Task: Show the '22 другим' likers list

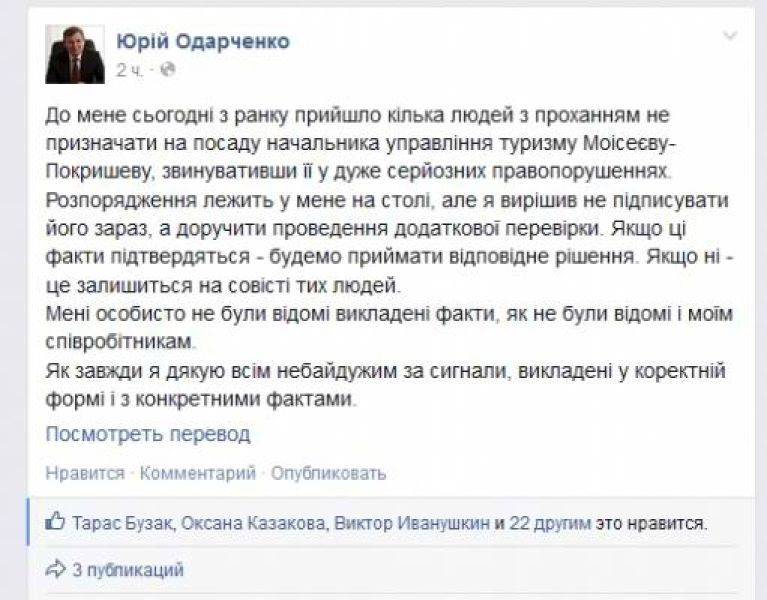Action: pyautogui.click(x=550, y=522)
